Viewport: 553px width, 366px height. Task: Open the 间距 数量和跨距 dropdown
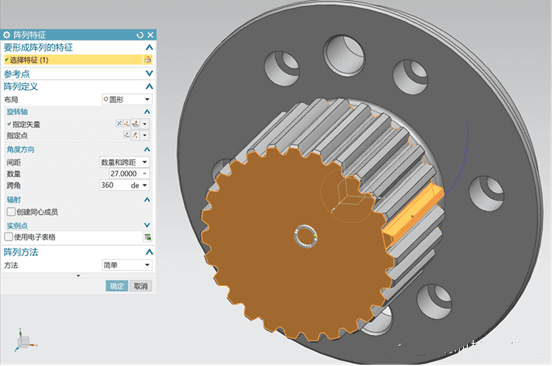pyautogui.click(x=124, y=162)
